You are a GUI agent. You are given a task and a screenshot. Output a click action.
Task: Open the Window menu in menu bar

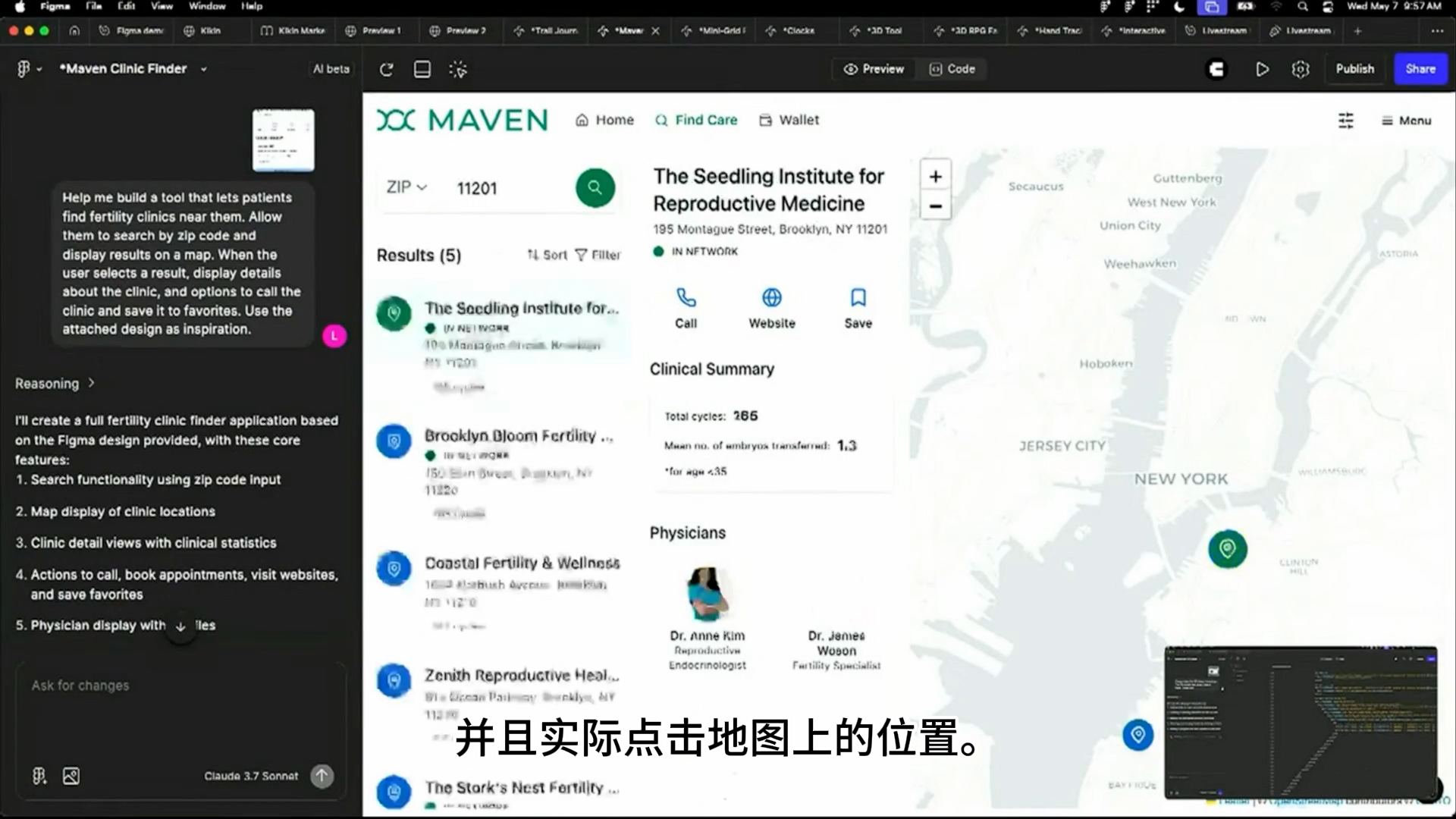coord(207,6)
